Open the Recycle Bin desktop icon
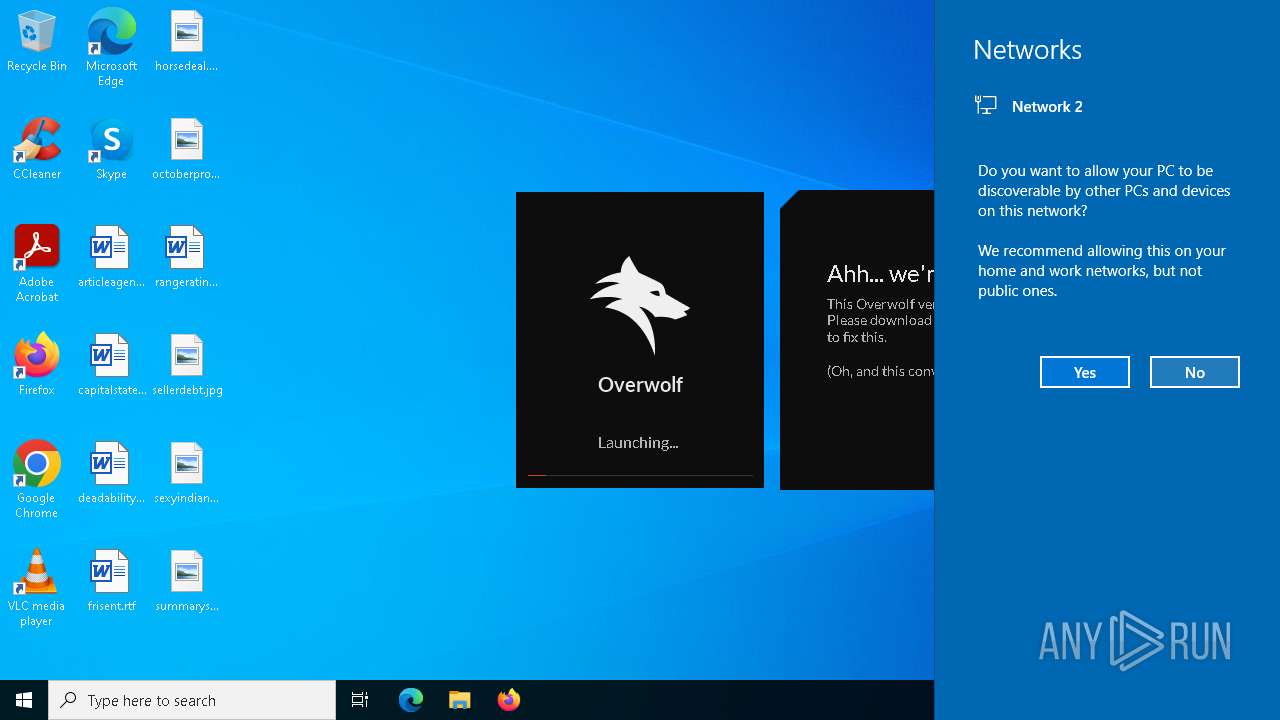 (x=37, y=42)
